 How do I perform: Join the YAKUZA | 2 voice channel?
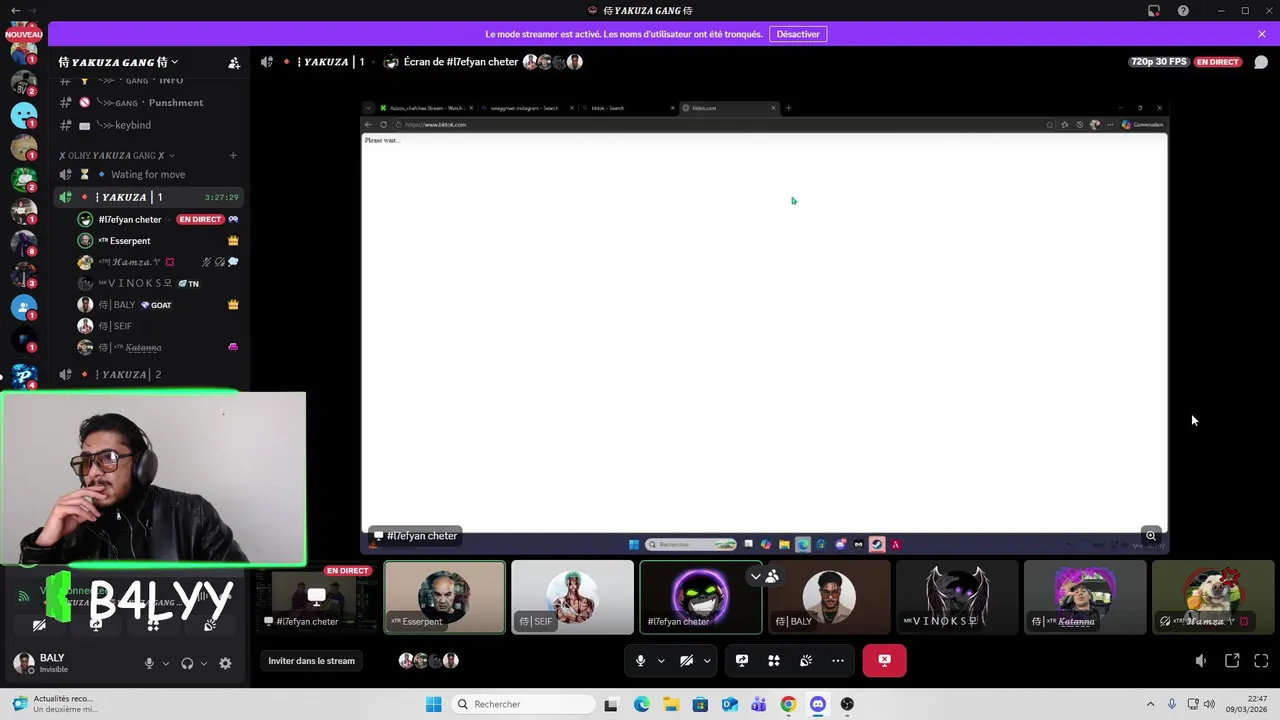148,374
